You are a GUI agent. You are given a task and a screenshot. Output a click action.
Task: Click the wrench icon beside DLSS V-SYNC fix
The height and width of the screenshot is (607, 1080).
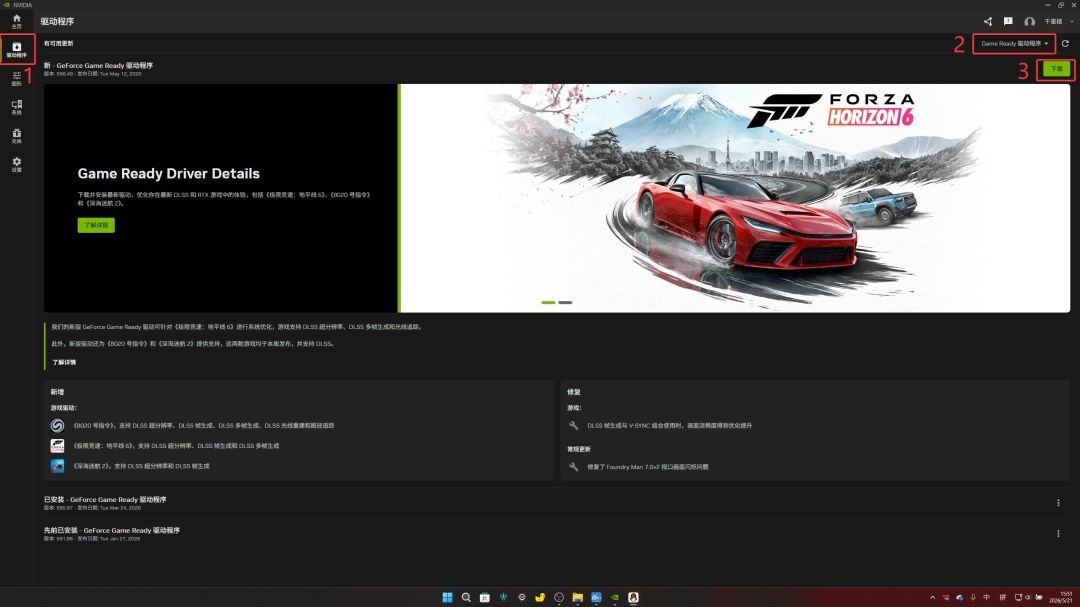[x=573, y=426]
